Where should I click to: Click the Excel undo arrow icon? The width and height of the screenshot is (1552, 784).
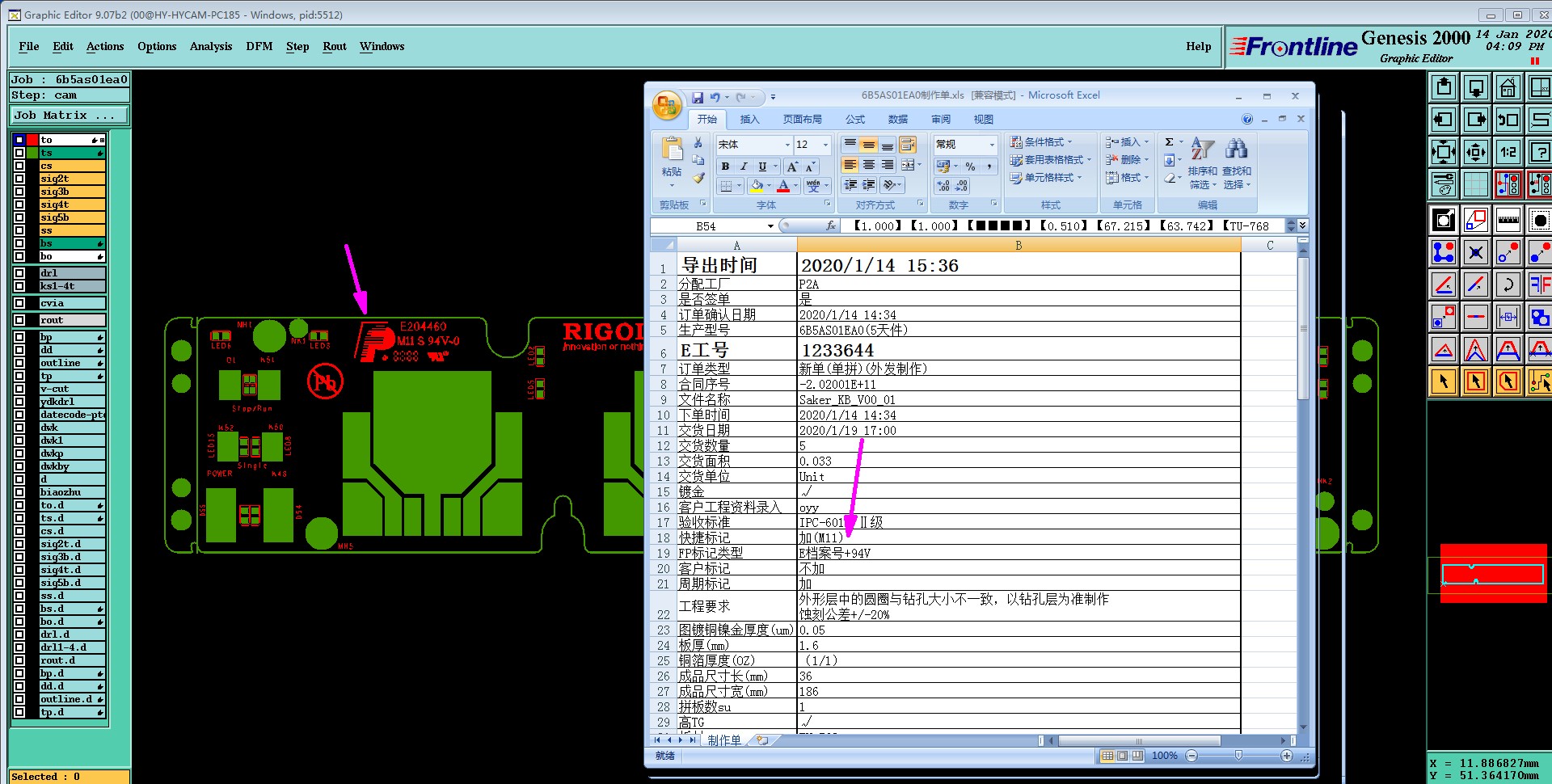715,97
